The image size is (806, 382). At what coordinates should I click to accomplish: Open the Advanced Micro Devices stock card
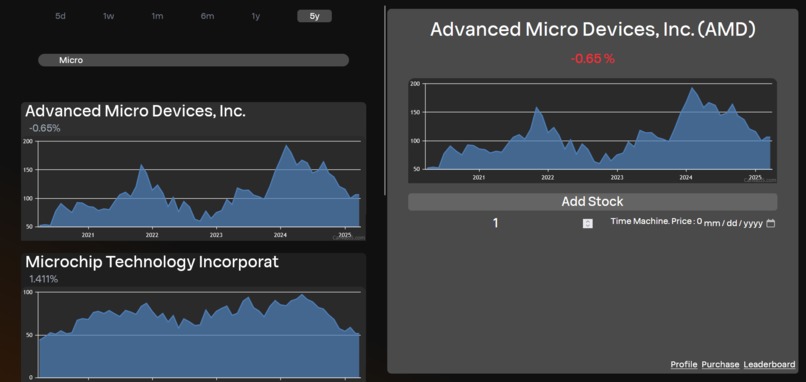193,171
